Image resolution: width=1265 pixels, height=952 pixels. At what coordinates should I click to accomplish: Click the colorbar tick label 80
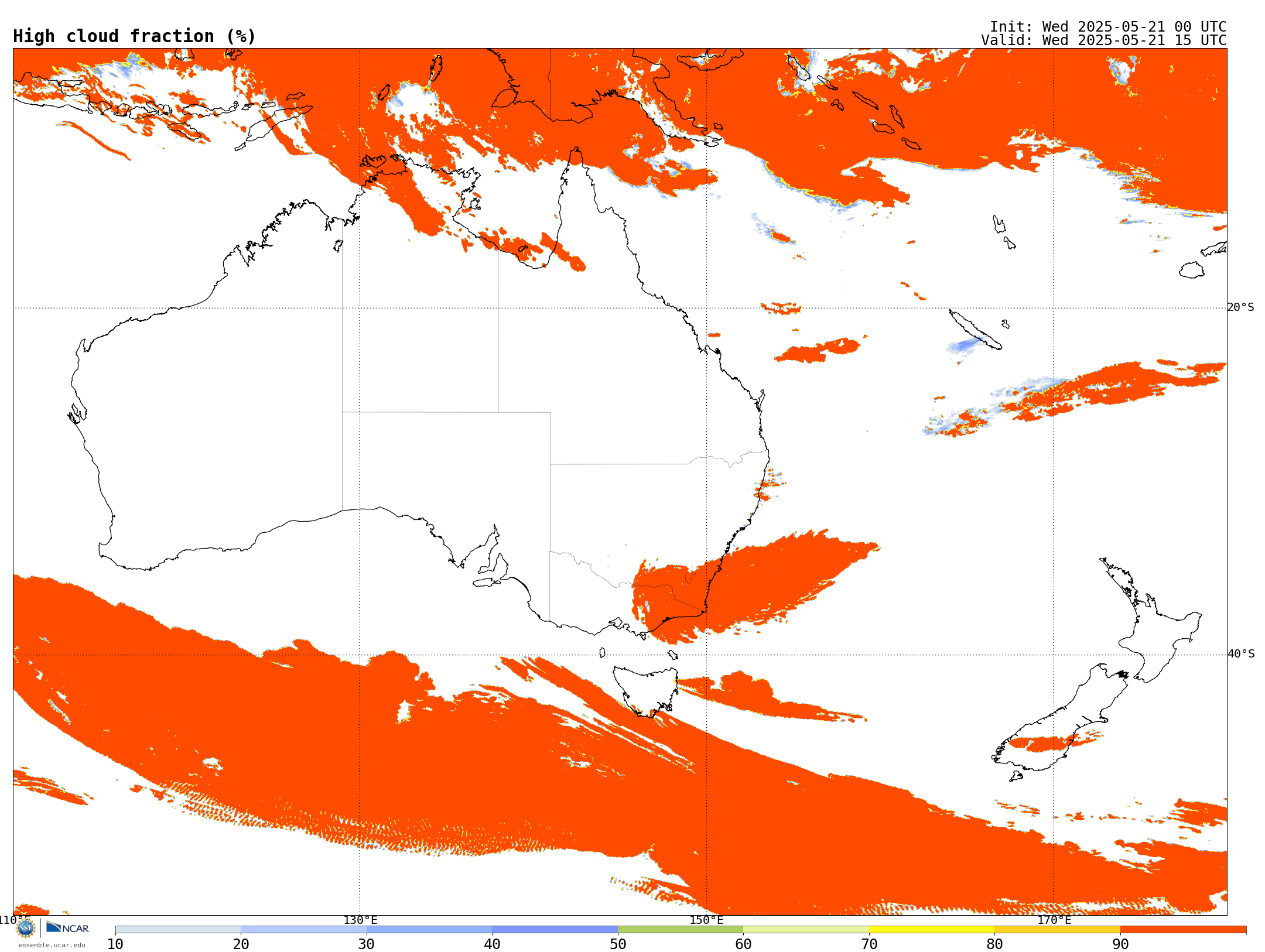994,944
